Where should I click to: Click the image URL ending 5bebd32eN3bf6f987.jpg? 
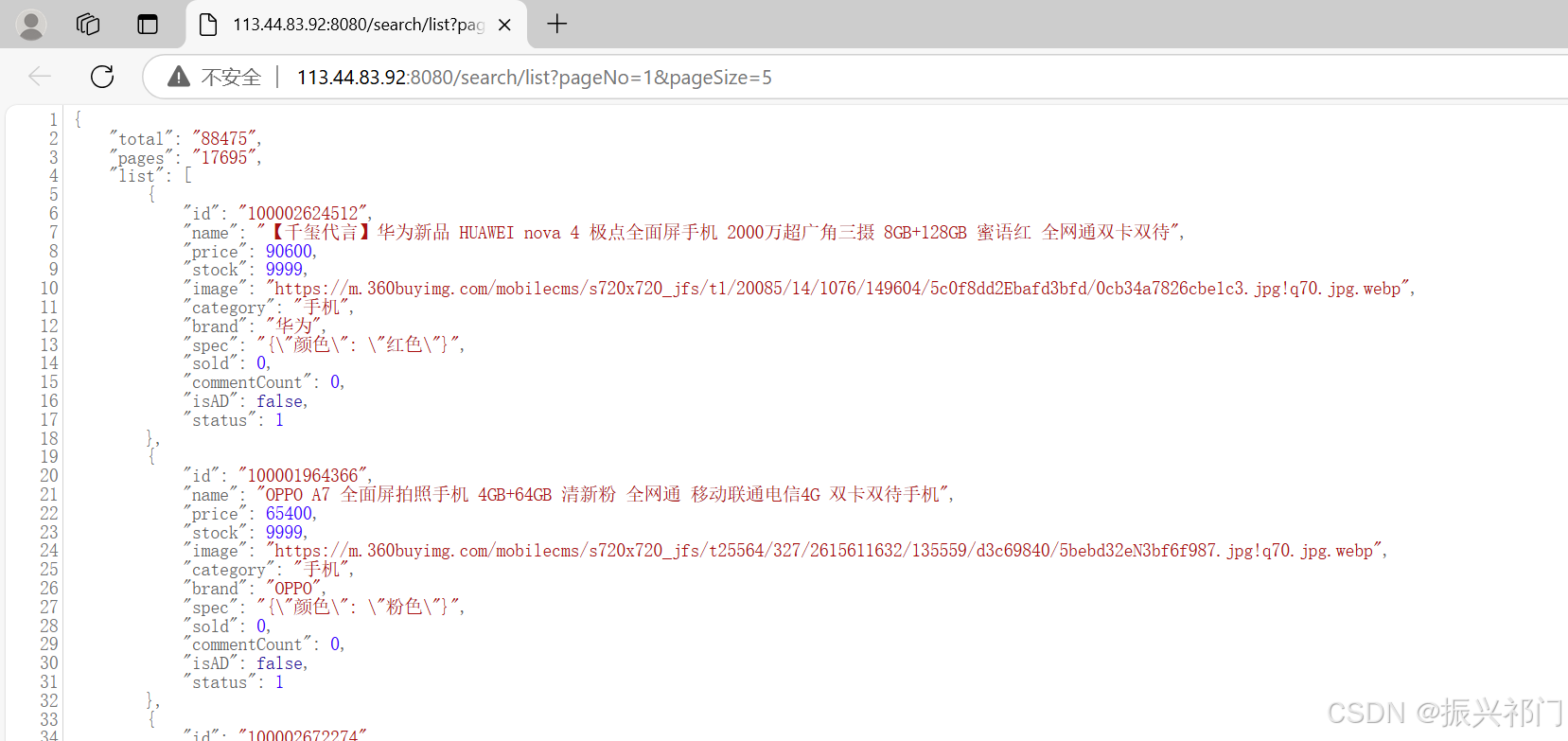point(823,551)
